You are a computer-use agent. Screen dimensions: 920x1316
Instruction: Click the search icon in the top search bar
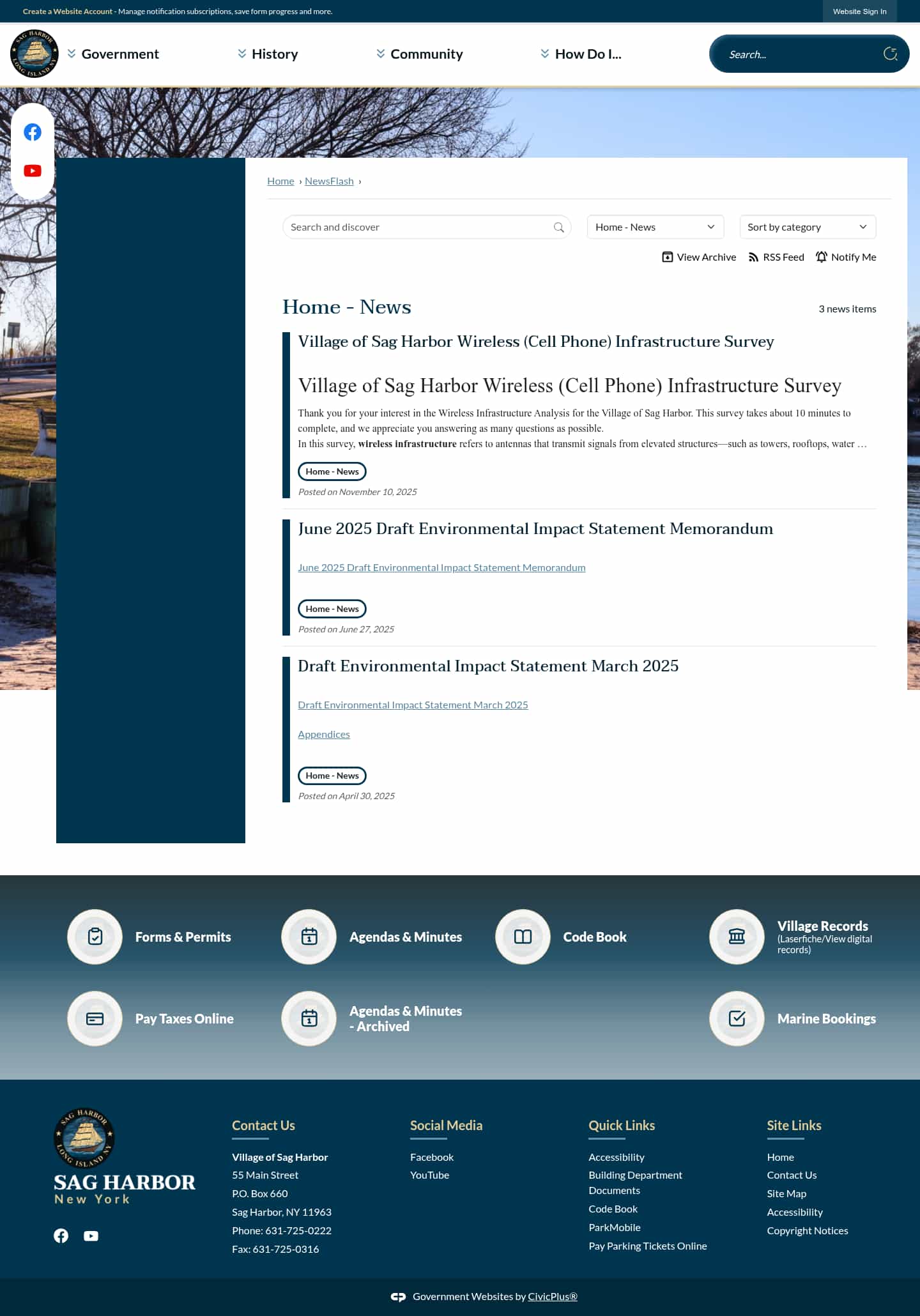[890, 54]
